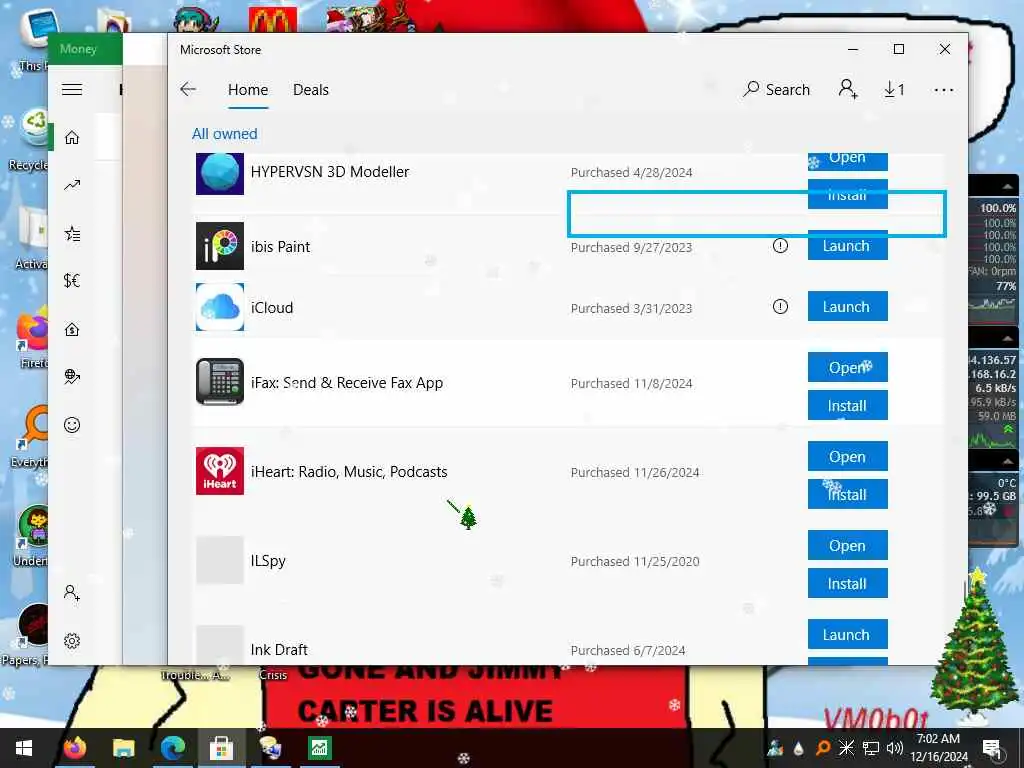Click the Money window title
This screenshot has height=768, width=1024.
click(78, 49)
